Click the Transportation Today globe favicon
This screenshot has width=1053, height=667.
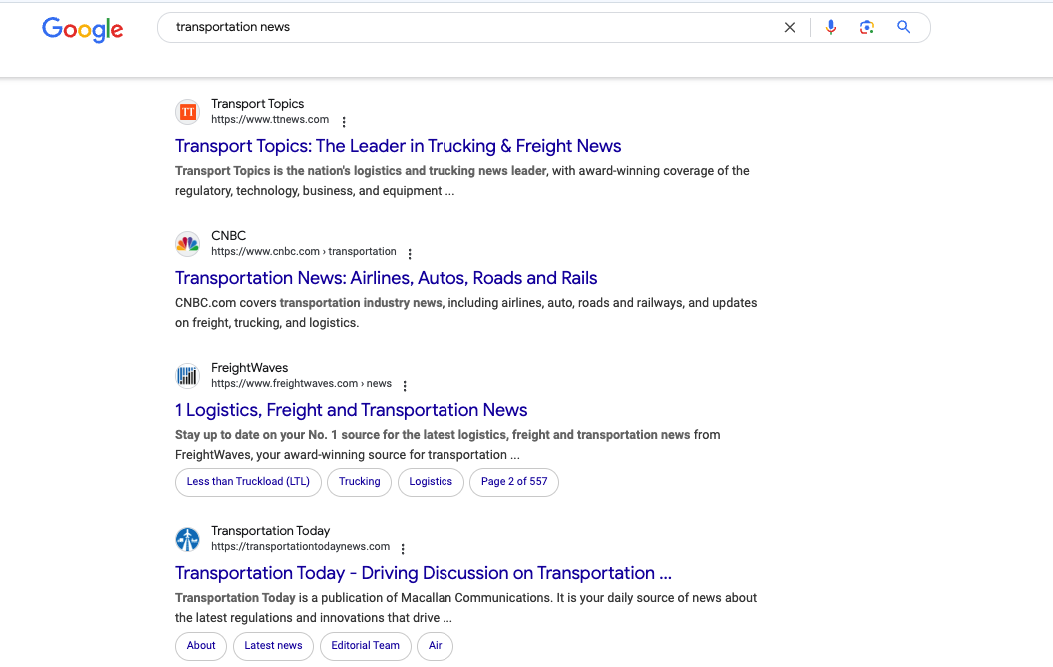click(x=187, y=539)
